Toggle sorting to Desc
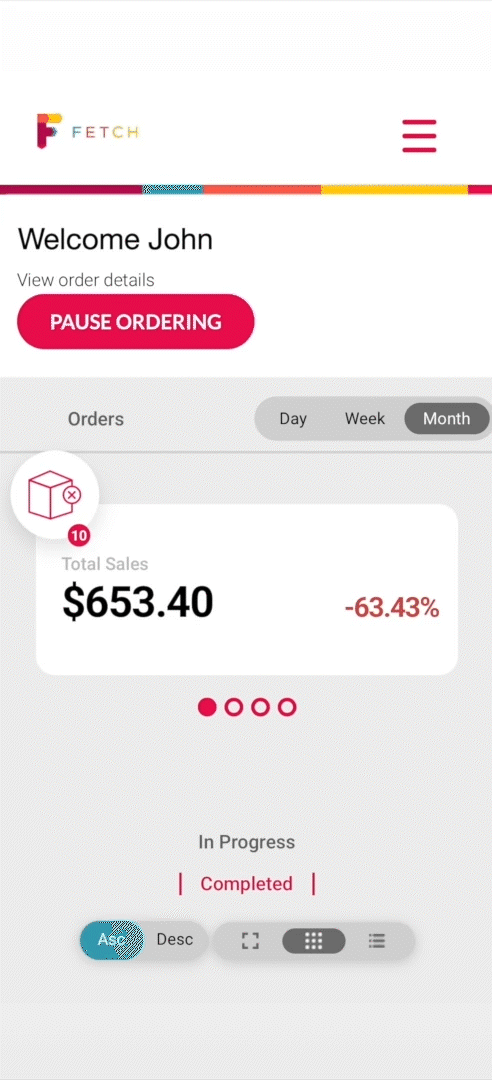The width and height of the screenshot is (492, 1080). pyautogui.click(x=174, y=939)
